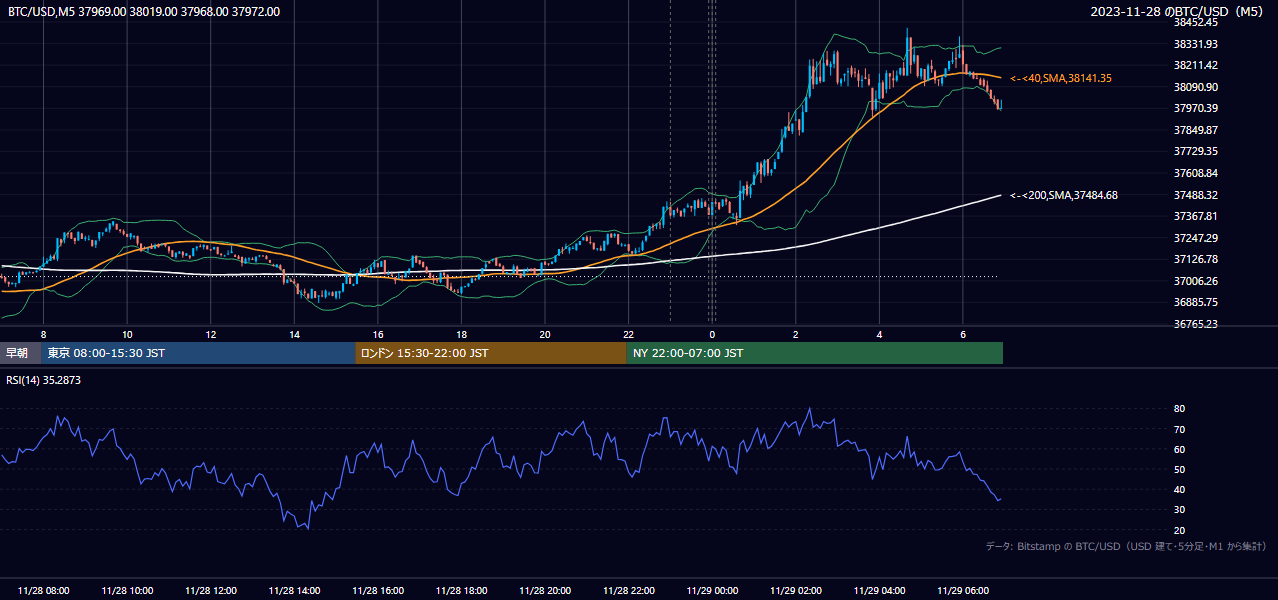This screenshot has width=1278, height=600.
Task: Click price axis value 36765.23
Action: [1195, 324]
